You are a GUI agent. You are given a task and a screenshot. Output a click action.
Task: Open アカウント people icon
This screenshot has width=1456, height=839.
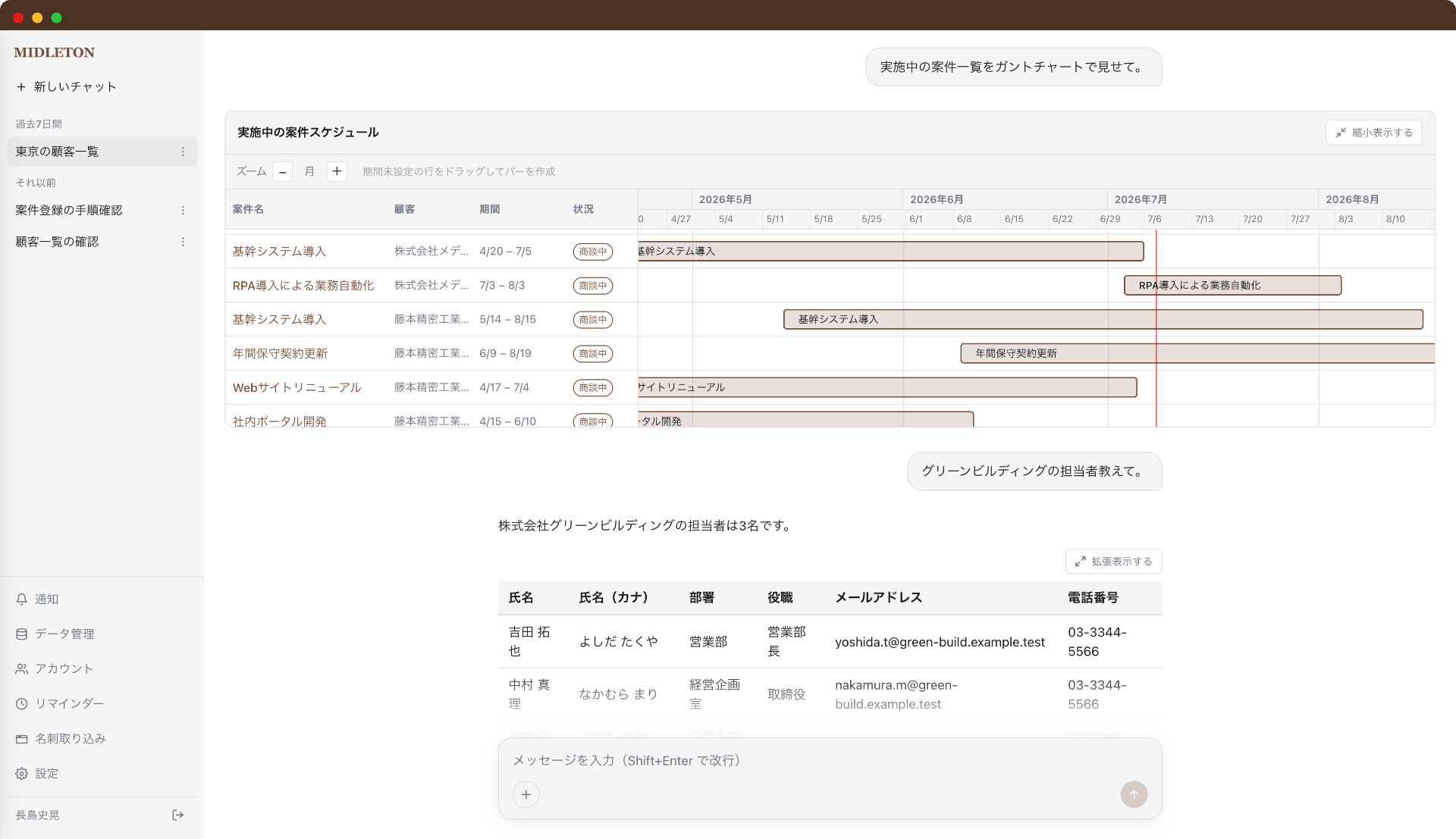(x=22, y=668)
